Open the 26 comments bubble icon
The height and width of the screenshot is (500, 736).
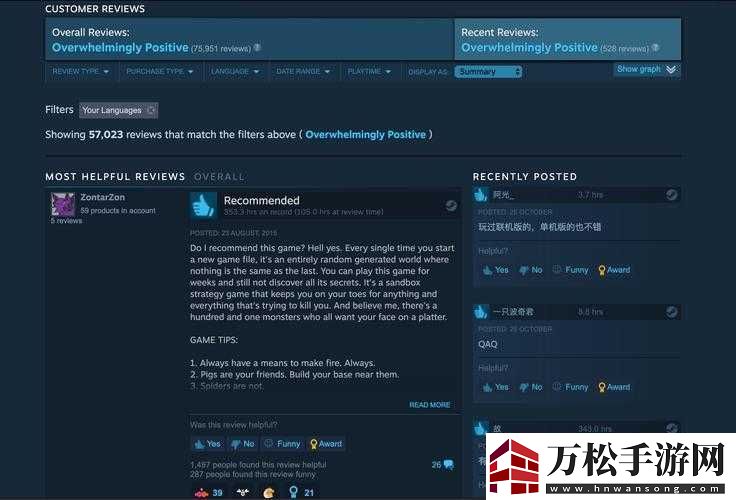448,465
